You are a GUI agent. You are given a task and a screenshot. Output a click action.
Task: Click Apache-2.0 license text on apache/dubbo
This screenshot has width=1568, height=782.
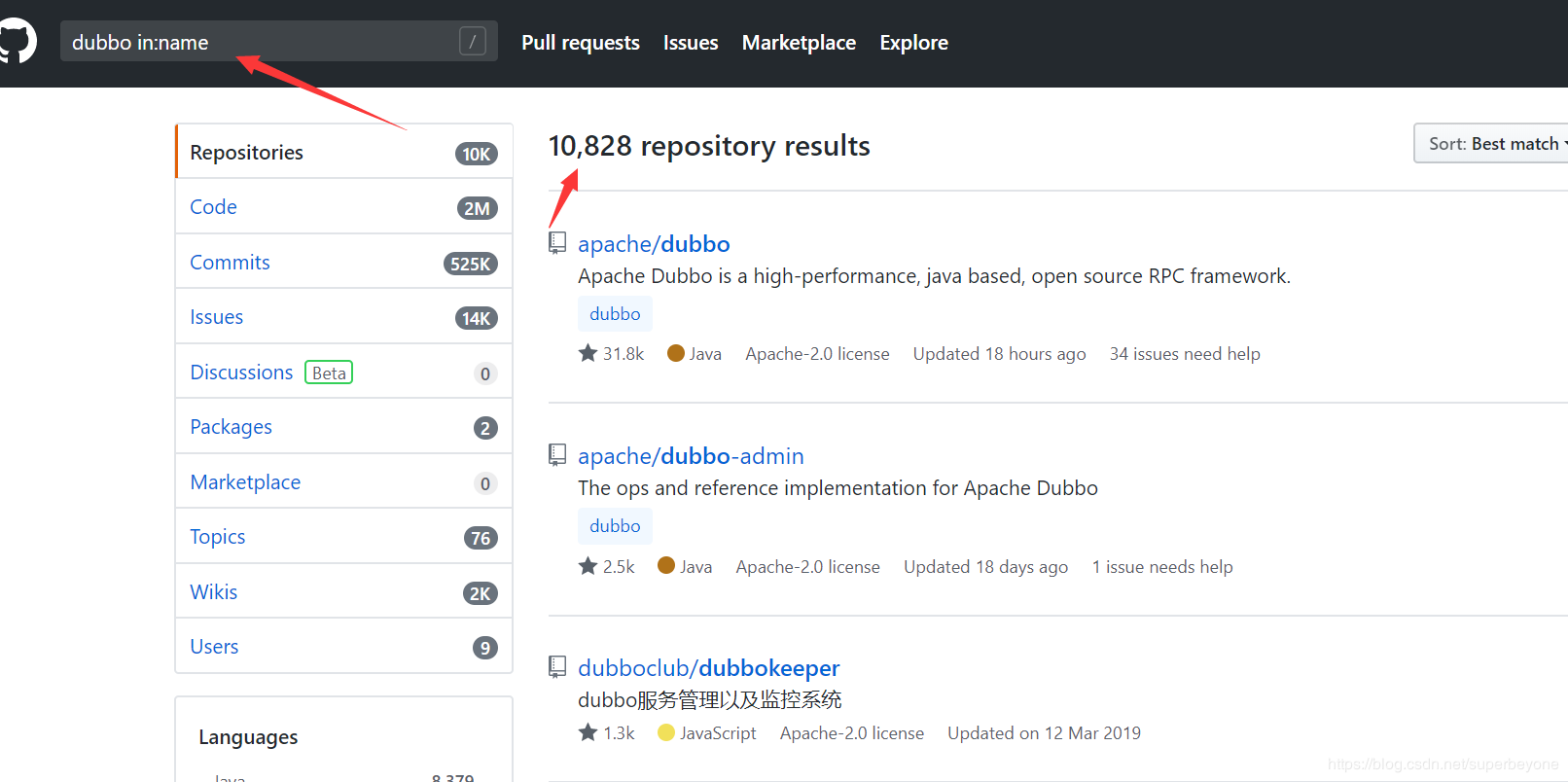(x=817, y=354)
